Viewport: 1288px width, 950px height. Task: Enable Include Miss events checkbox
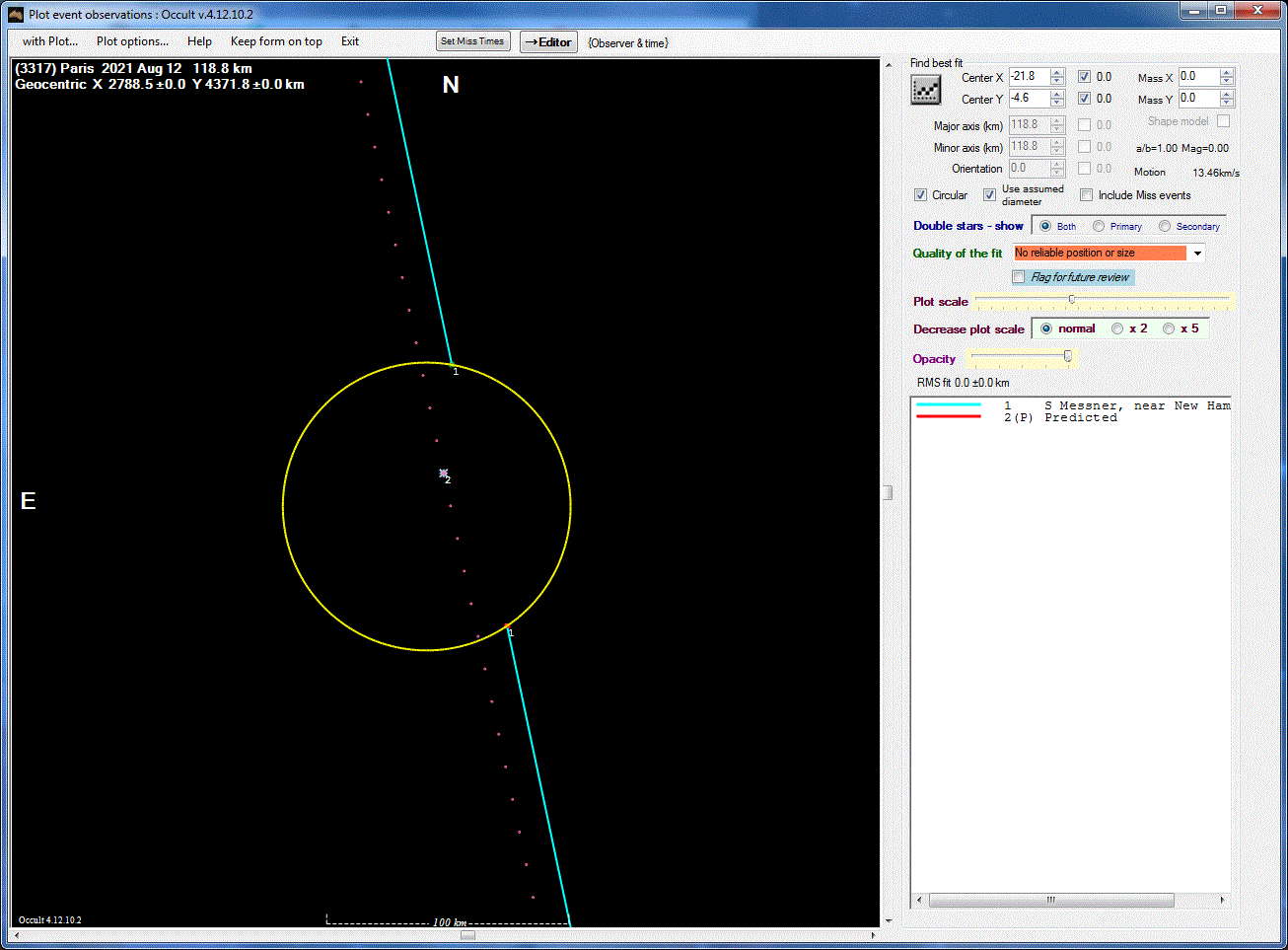pyautogui.click(x=1086, y=195)
